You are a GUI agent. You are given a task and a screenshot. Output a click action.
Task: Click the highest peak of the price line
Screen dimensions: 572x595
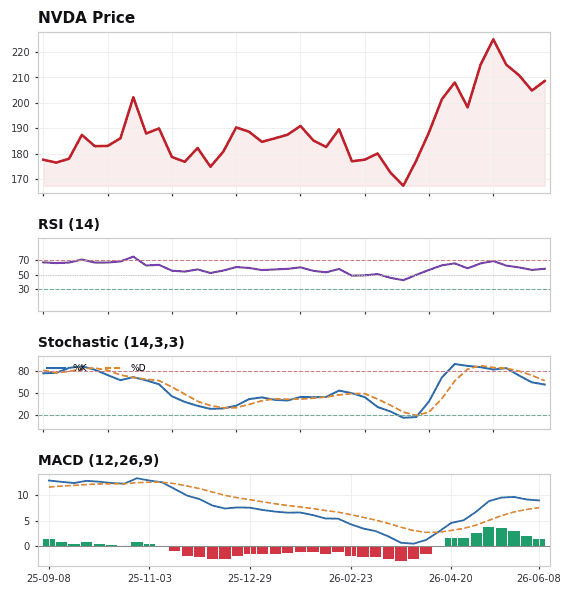pyautogui.click(x=493, y=39)
